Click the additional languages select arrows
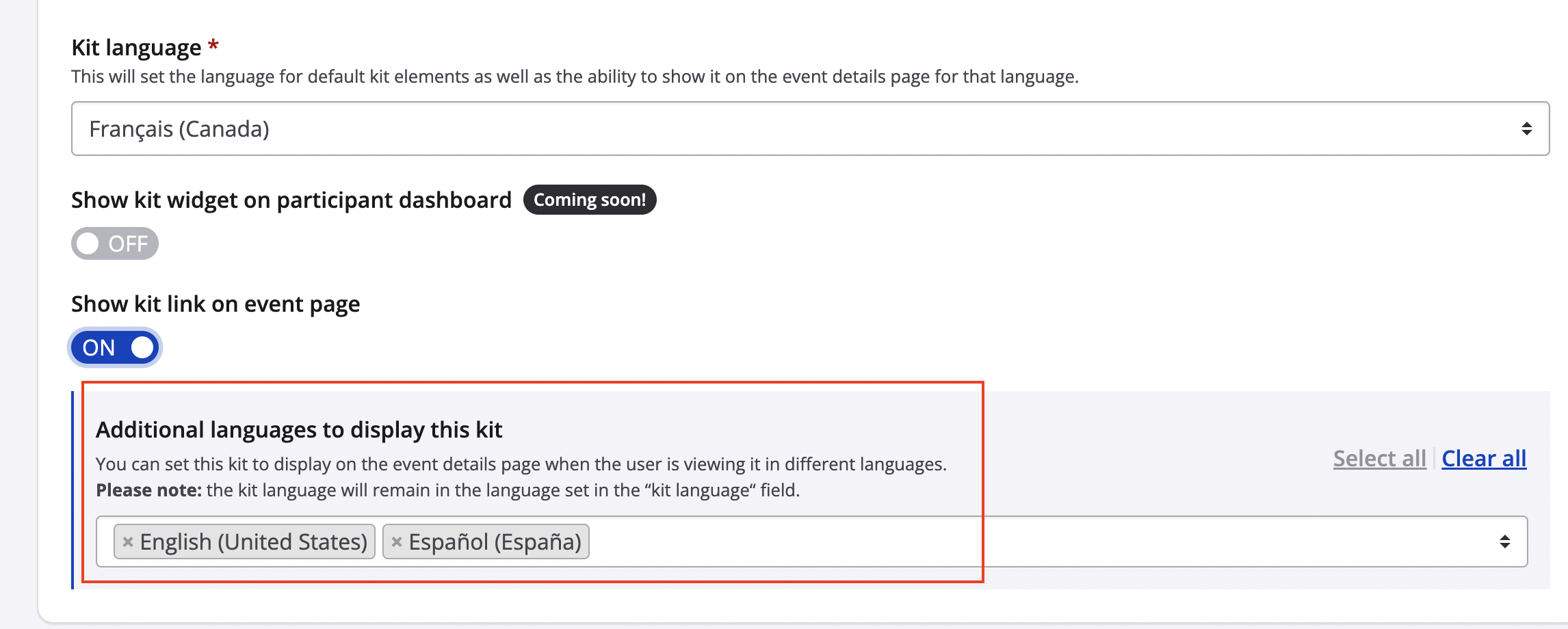The image size is (1568, 629). tap(1504, 542)
